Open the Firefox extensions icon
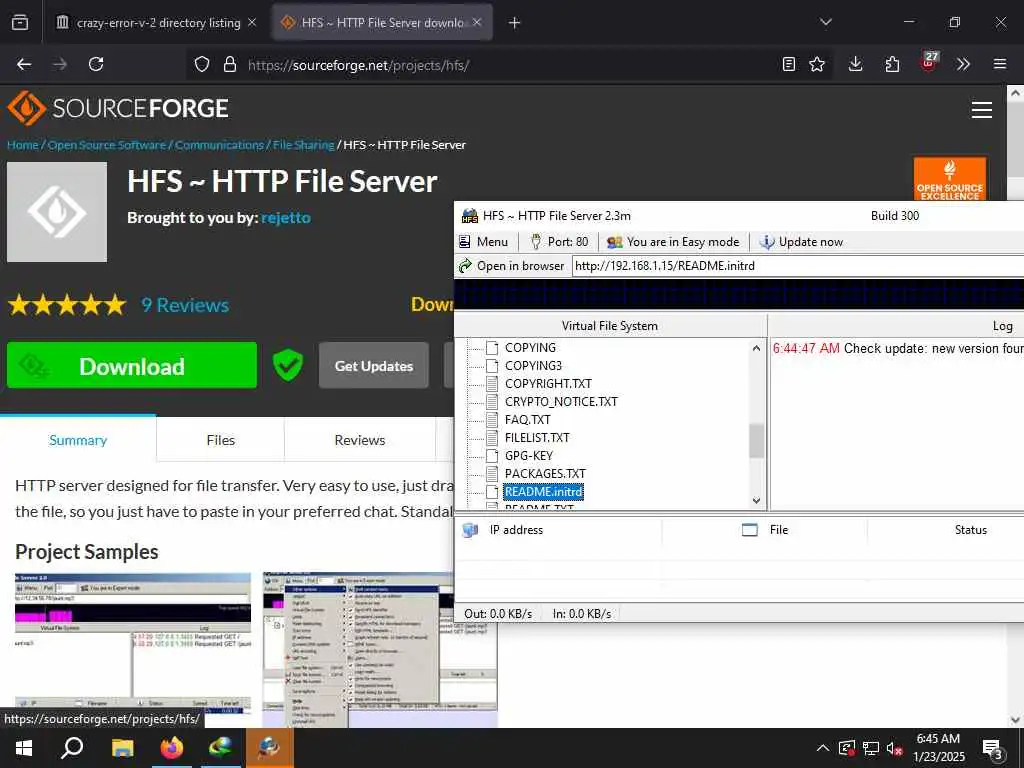1024x768 pixels. (x=892, y=64)
